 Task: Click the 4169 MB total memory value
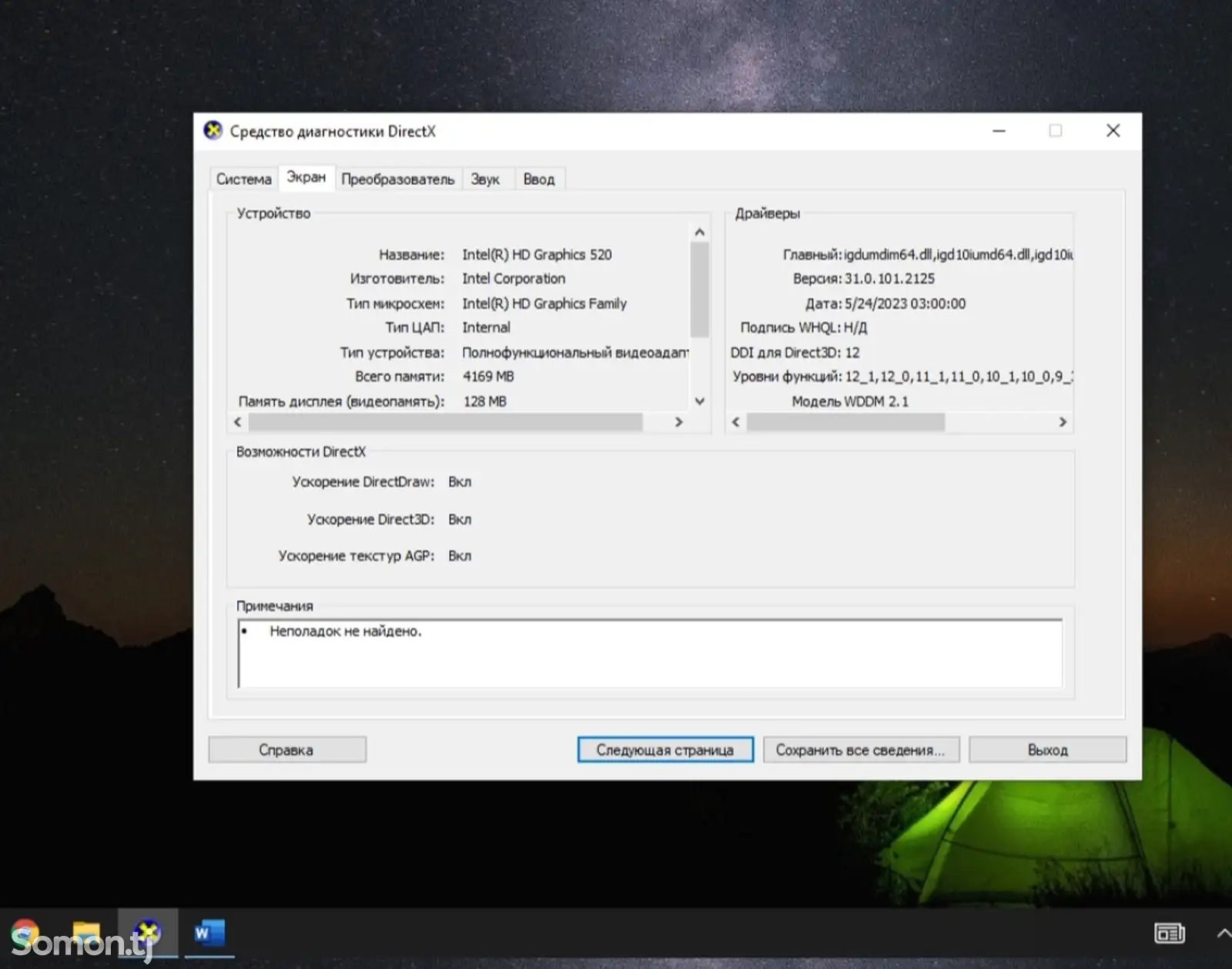(x=488, y=376)
